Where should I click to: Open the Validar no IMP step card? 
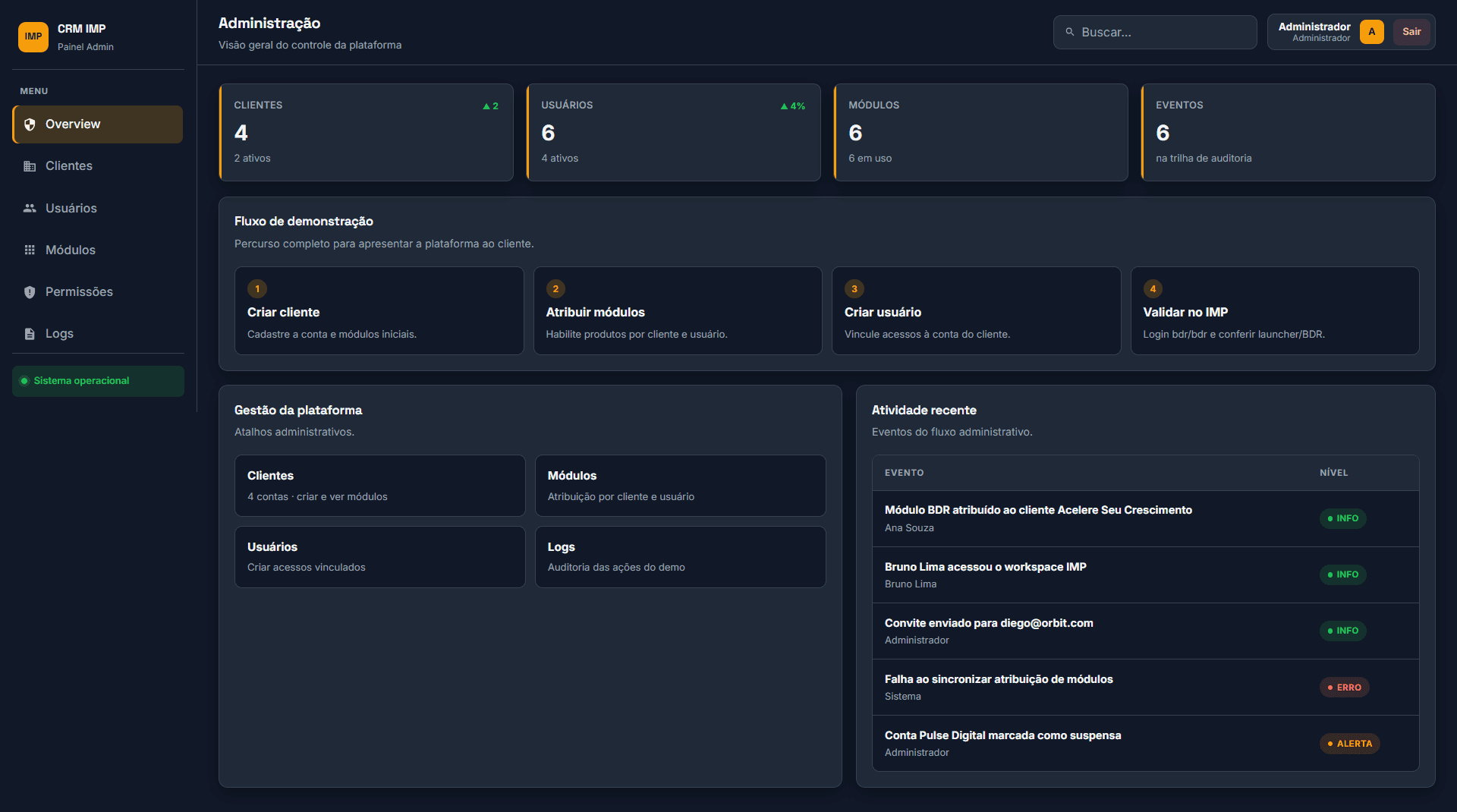coord(1275,310)
